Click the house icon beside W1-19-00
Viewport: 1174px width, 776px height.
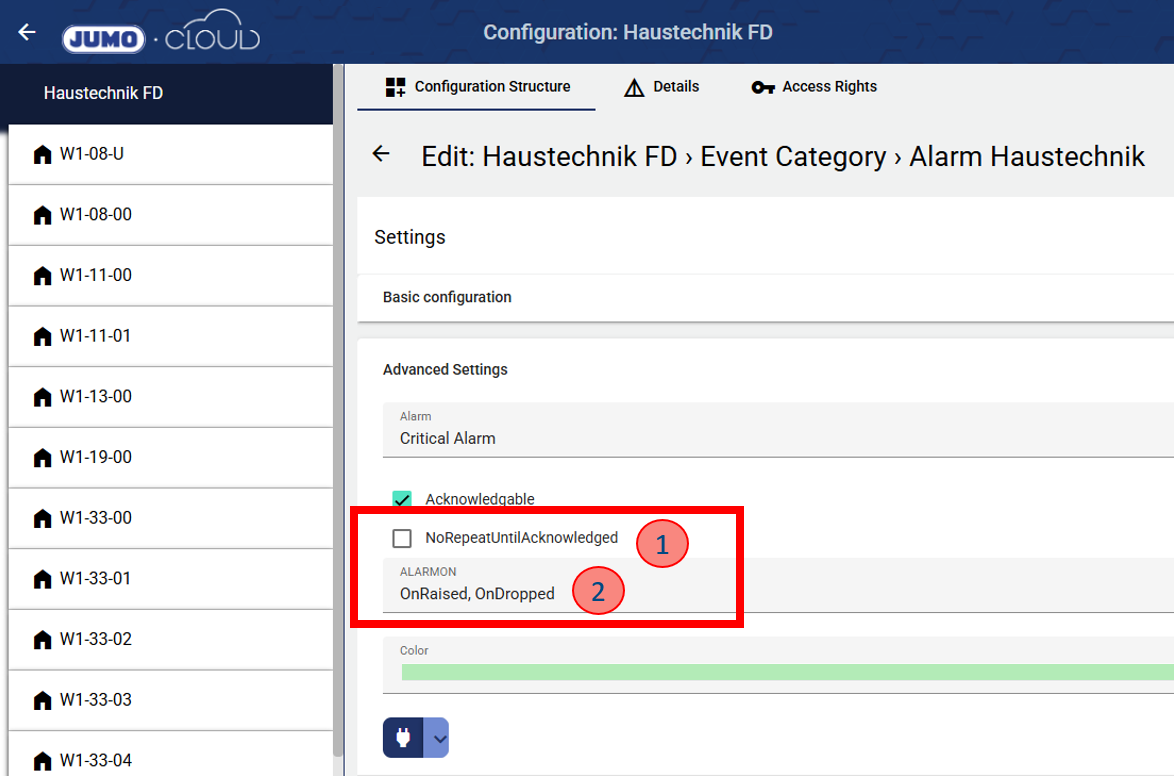tap(42, 458)
